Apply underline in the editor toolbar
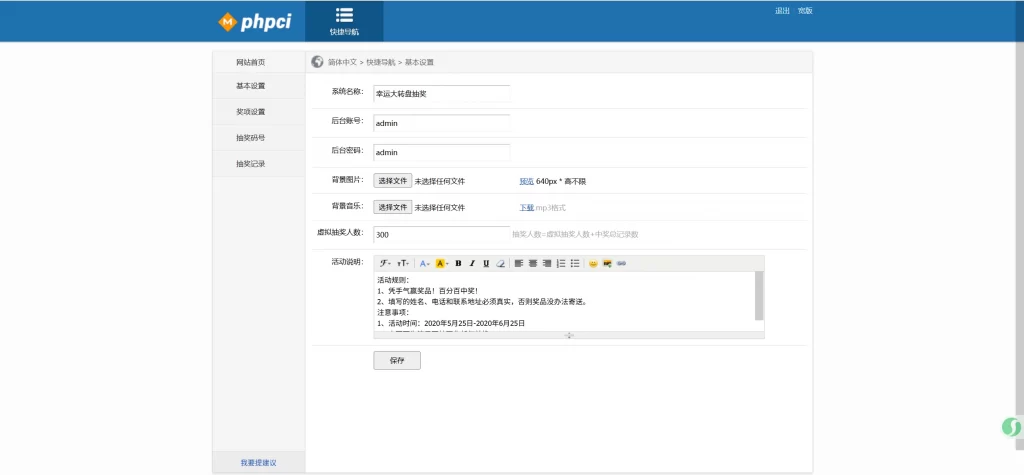Viewport: 1024px width, 475px height. coord(486,263)
